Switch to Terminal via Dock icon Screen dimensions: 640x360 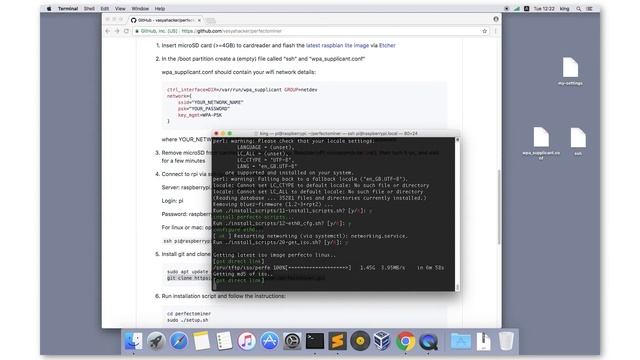315,341
